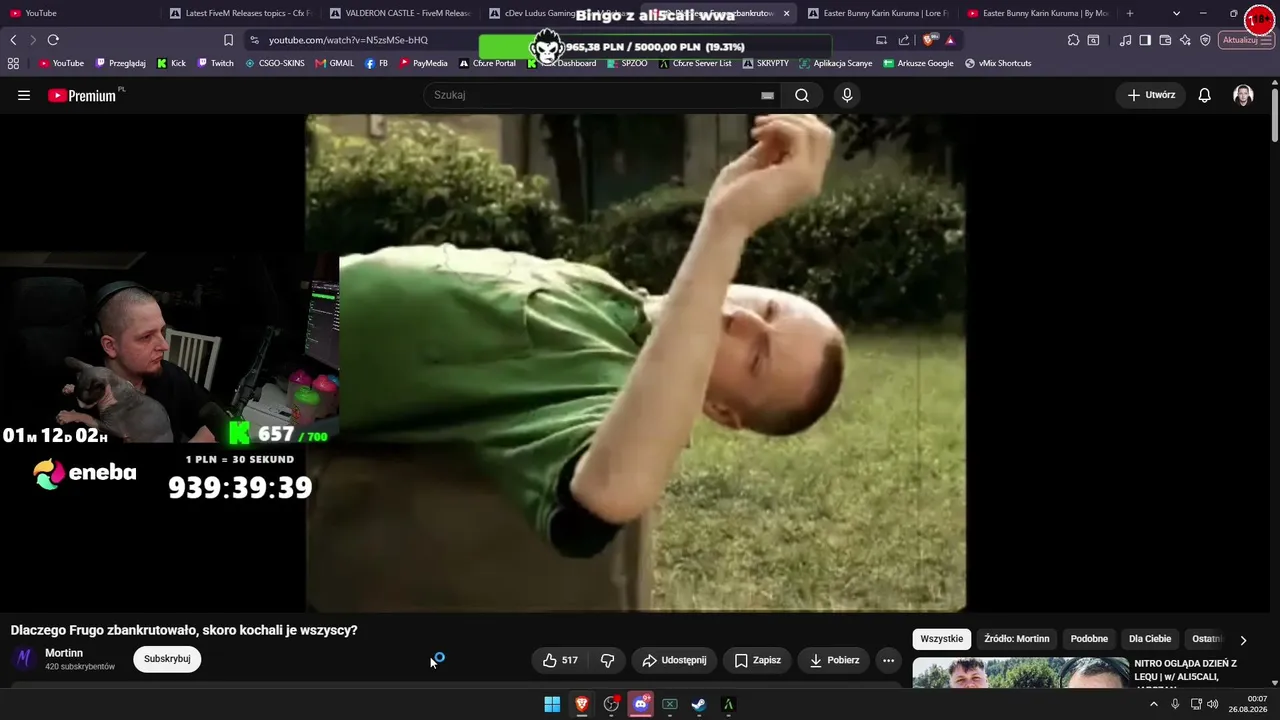Switch to the Latest FiveM Releases tab
The height and width of the screenshot is (720, 1280).
(241, 13)
